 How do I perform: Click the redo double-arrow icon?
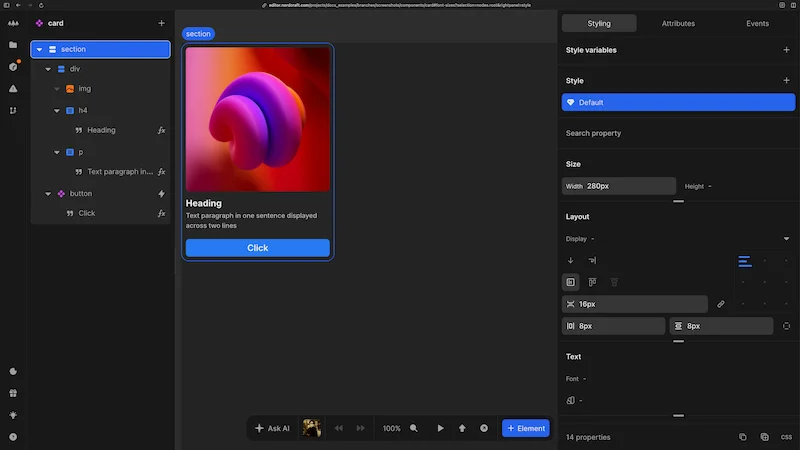pos(361,428)
